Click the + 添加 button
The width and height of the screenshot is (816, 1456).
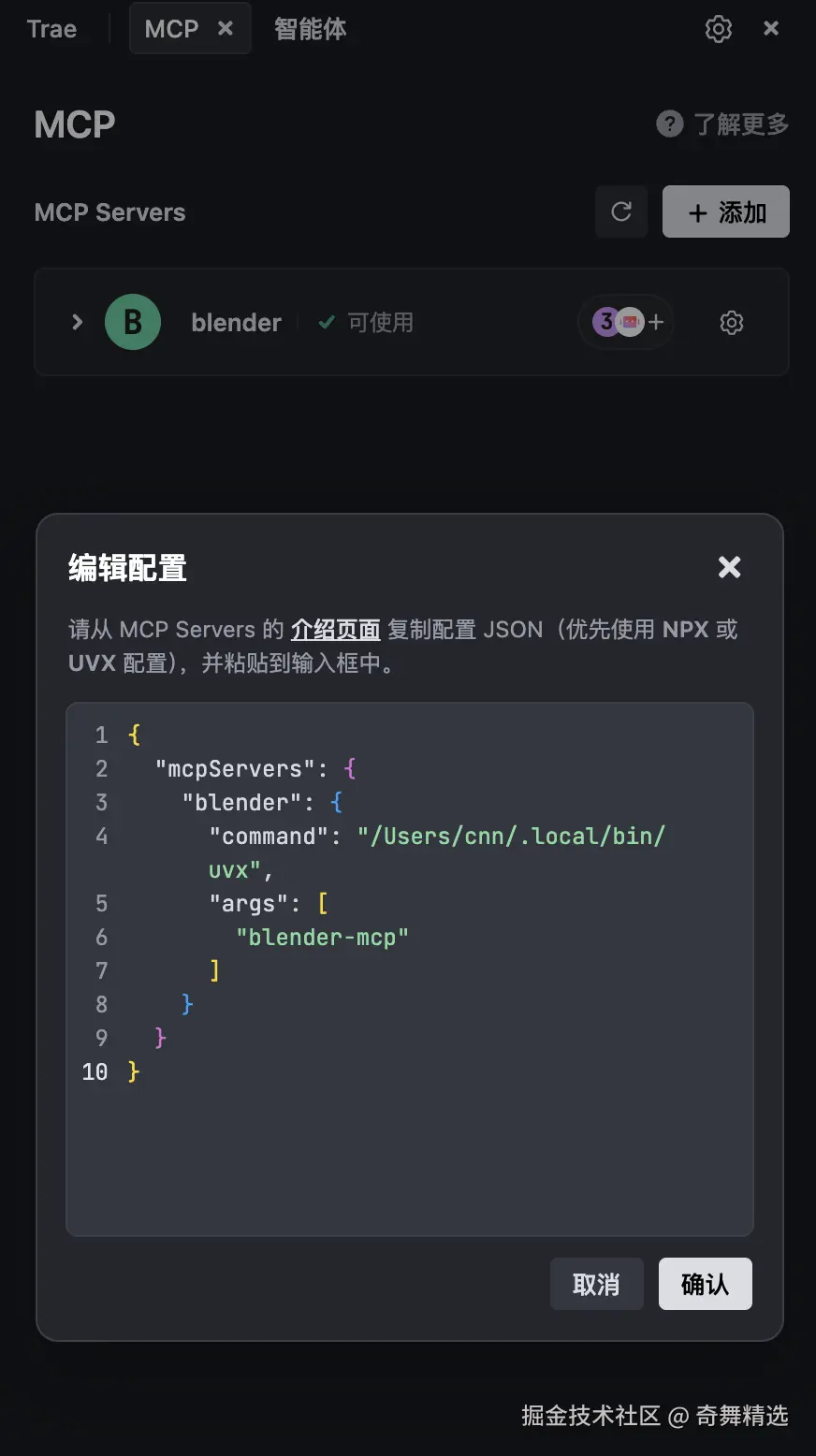(x=725, y=211)
